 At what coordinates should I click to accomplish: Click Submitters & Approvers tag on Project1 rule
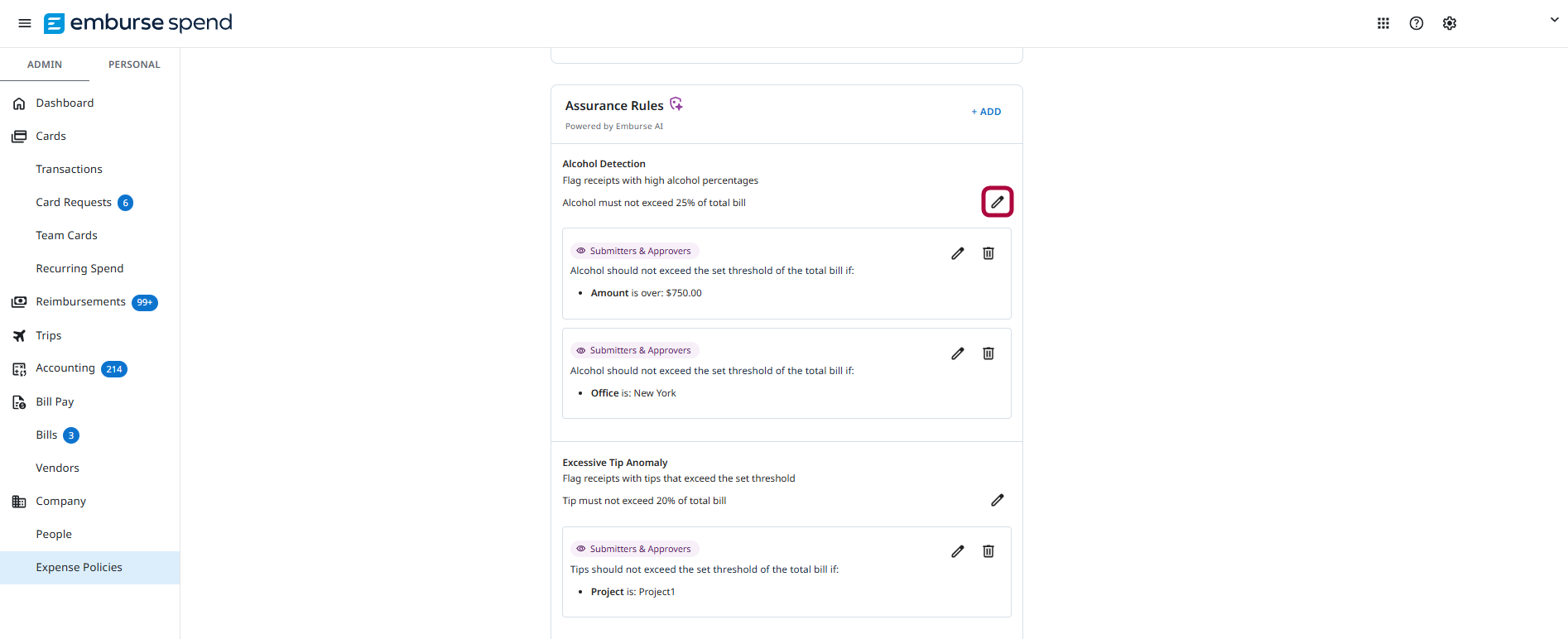click(635, 549)
